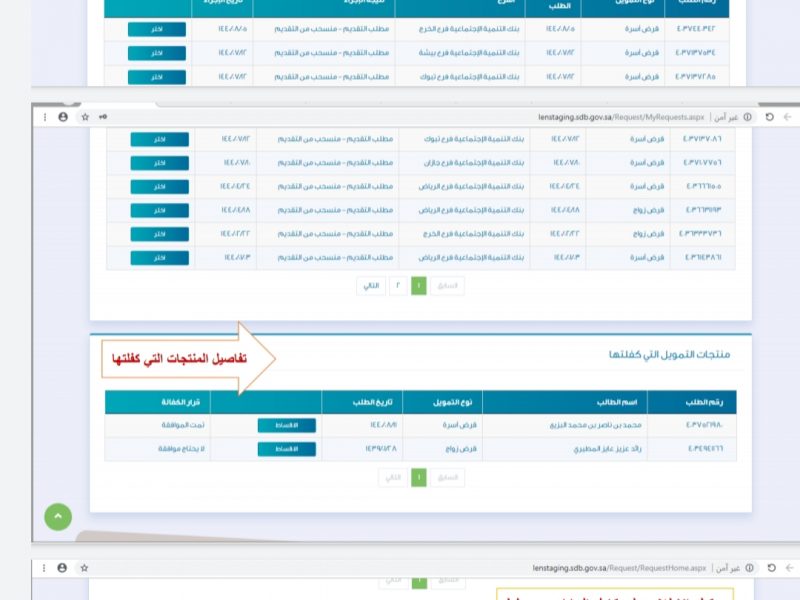800x600 pixels.
Task: Focus the address bar showing Request/RequestHome.aspx
Action: [x=619, y=568]
